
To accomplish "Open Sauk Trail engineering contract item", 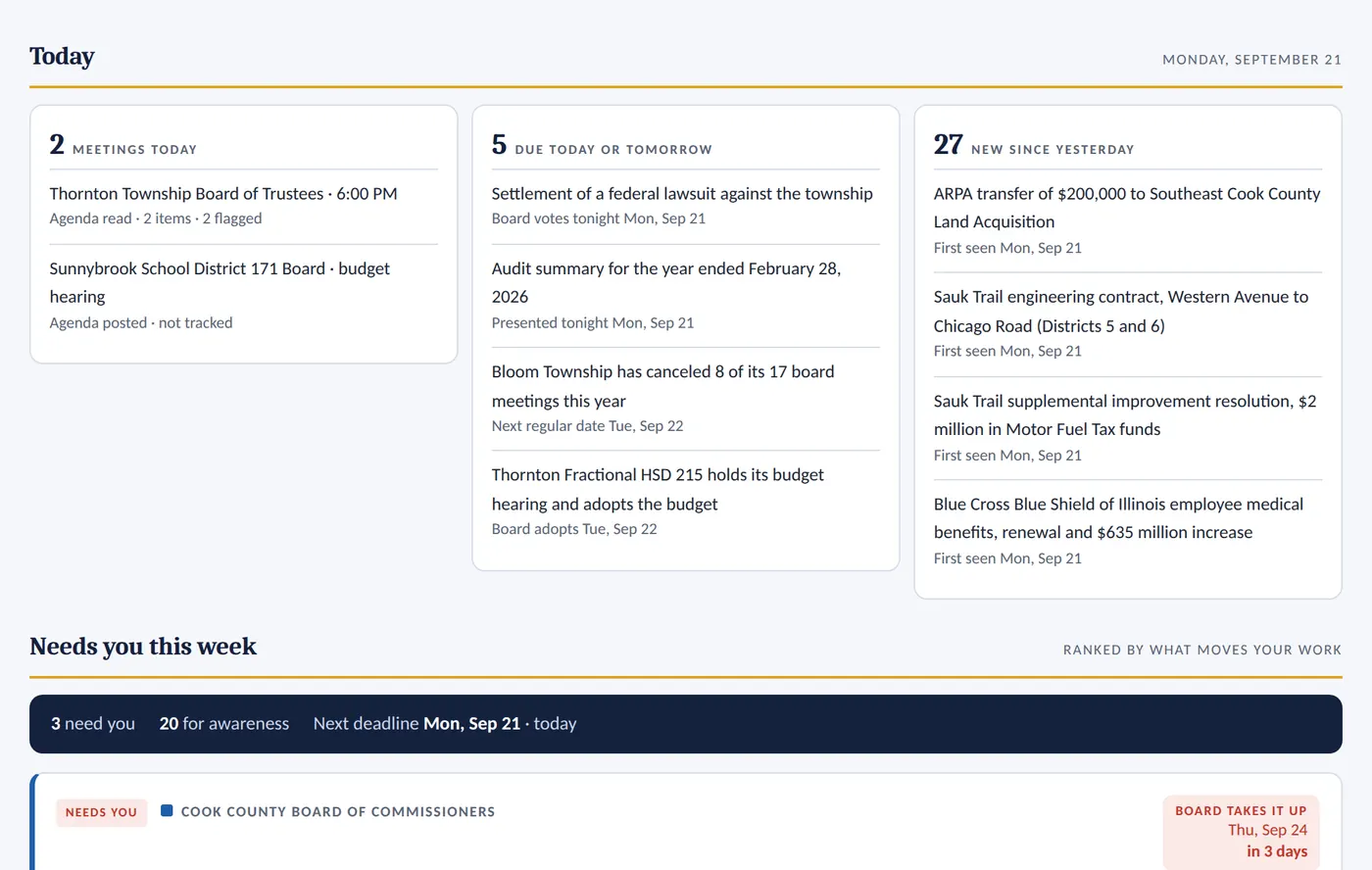I will pos(1121,311).
